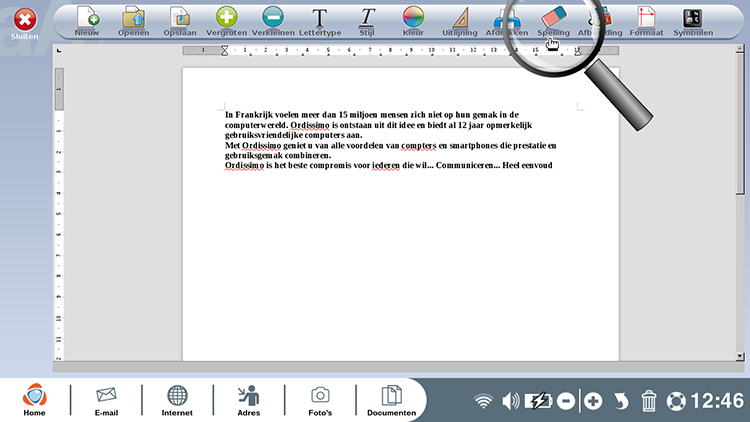Screen dimensions: 750x422
Task: Click the right indent marker on the ruler
Action: [578, 53]
